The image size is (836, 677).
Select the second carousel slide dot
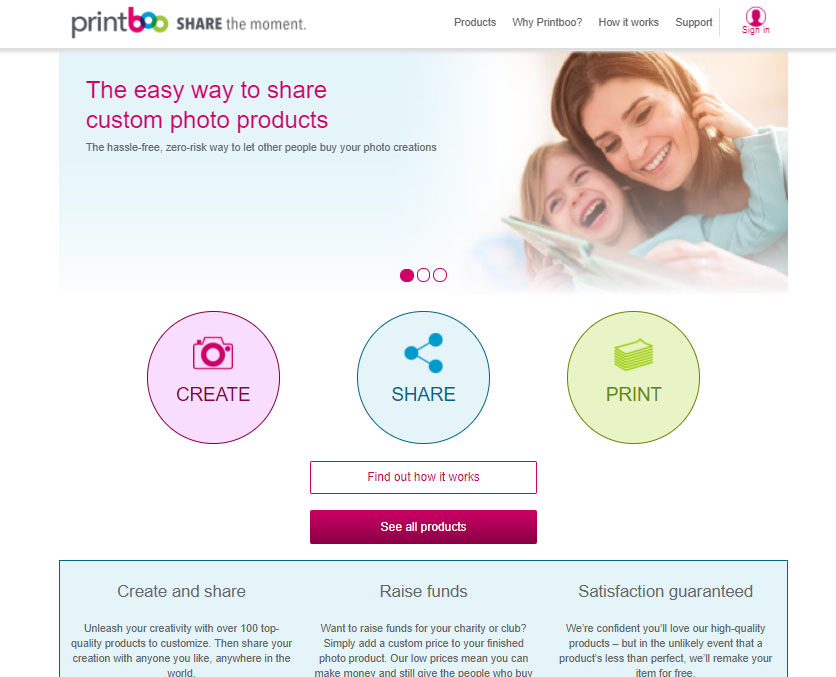pos(423,275)
